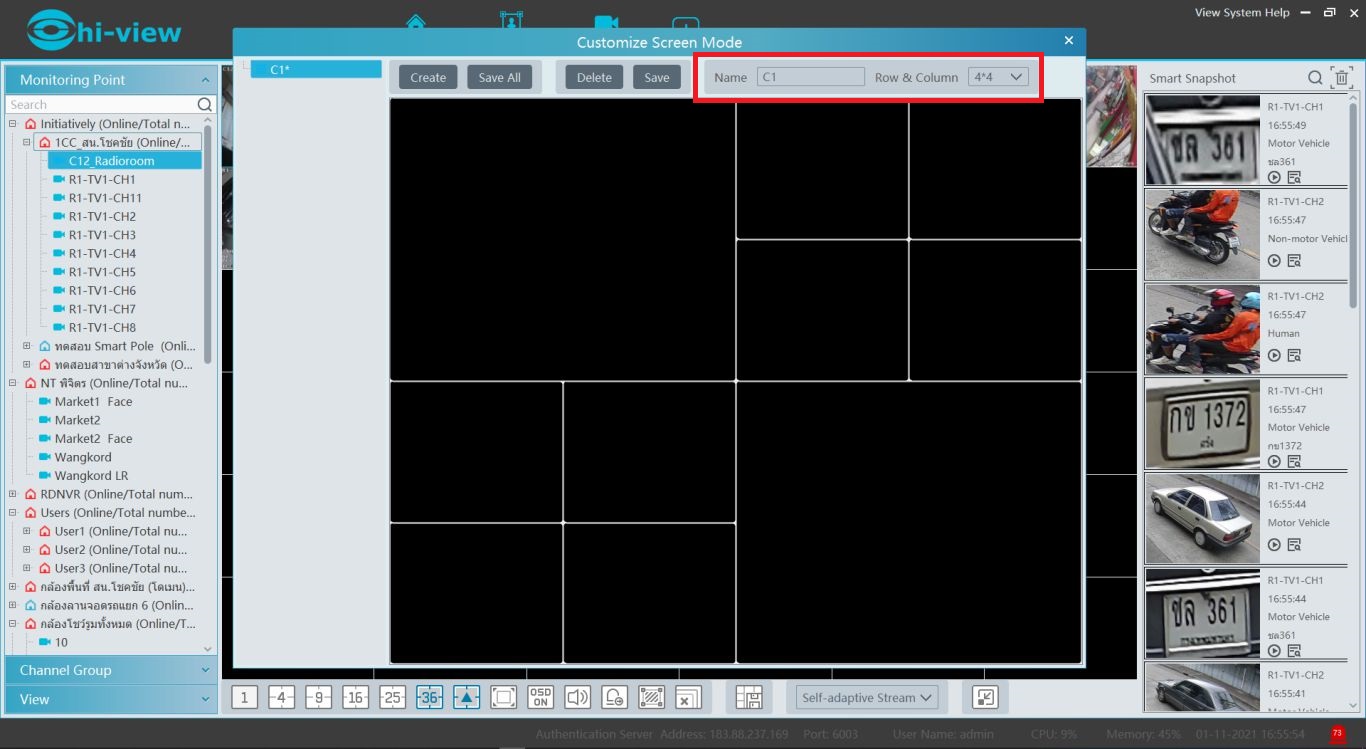Click the Smart Snapshot search magnifier icon
Screen dimensions: 1366x749
point(1315,78)
